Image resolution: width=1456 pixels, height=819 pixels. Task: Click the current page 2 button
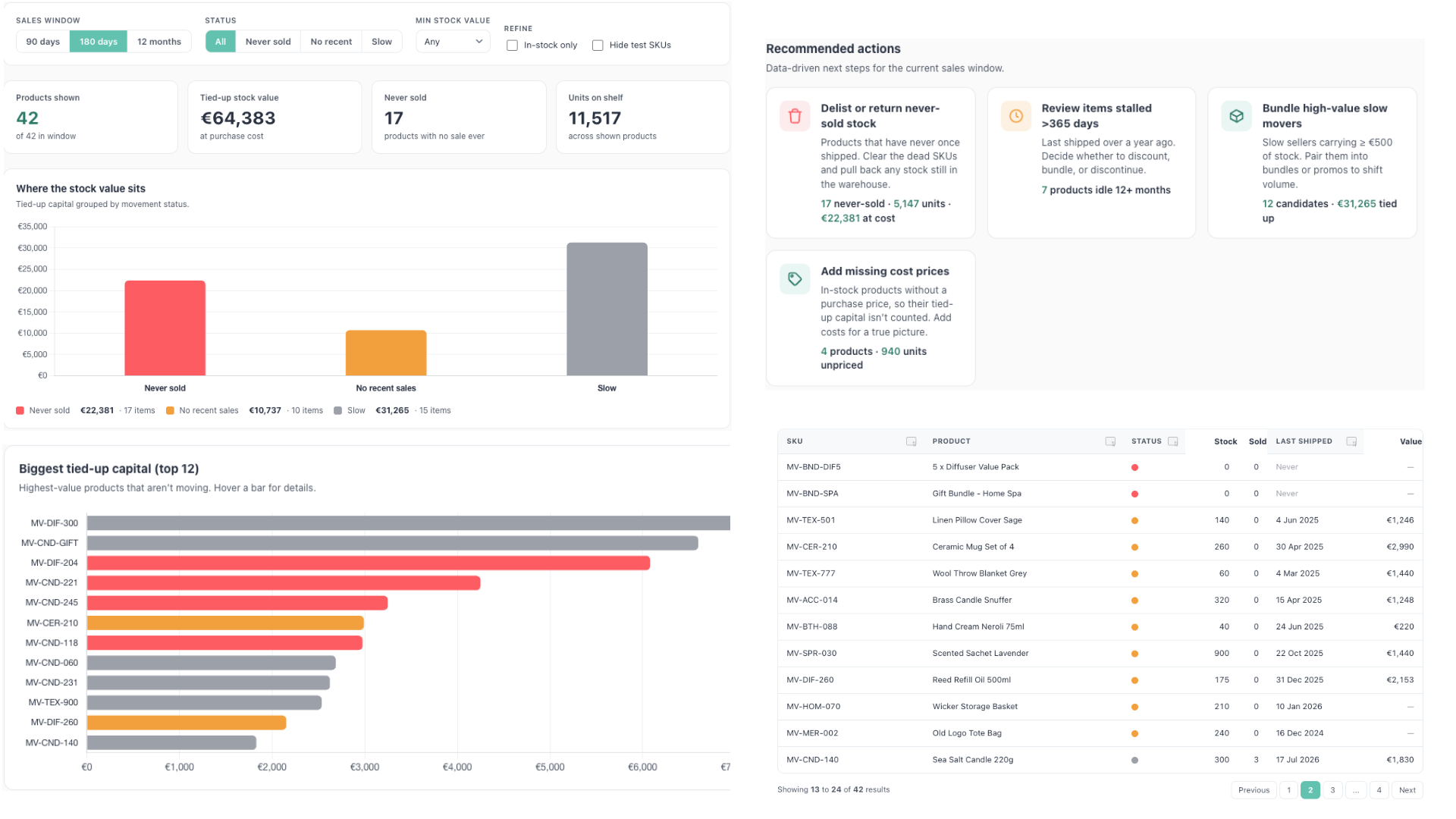pos(1310,790)
